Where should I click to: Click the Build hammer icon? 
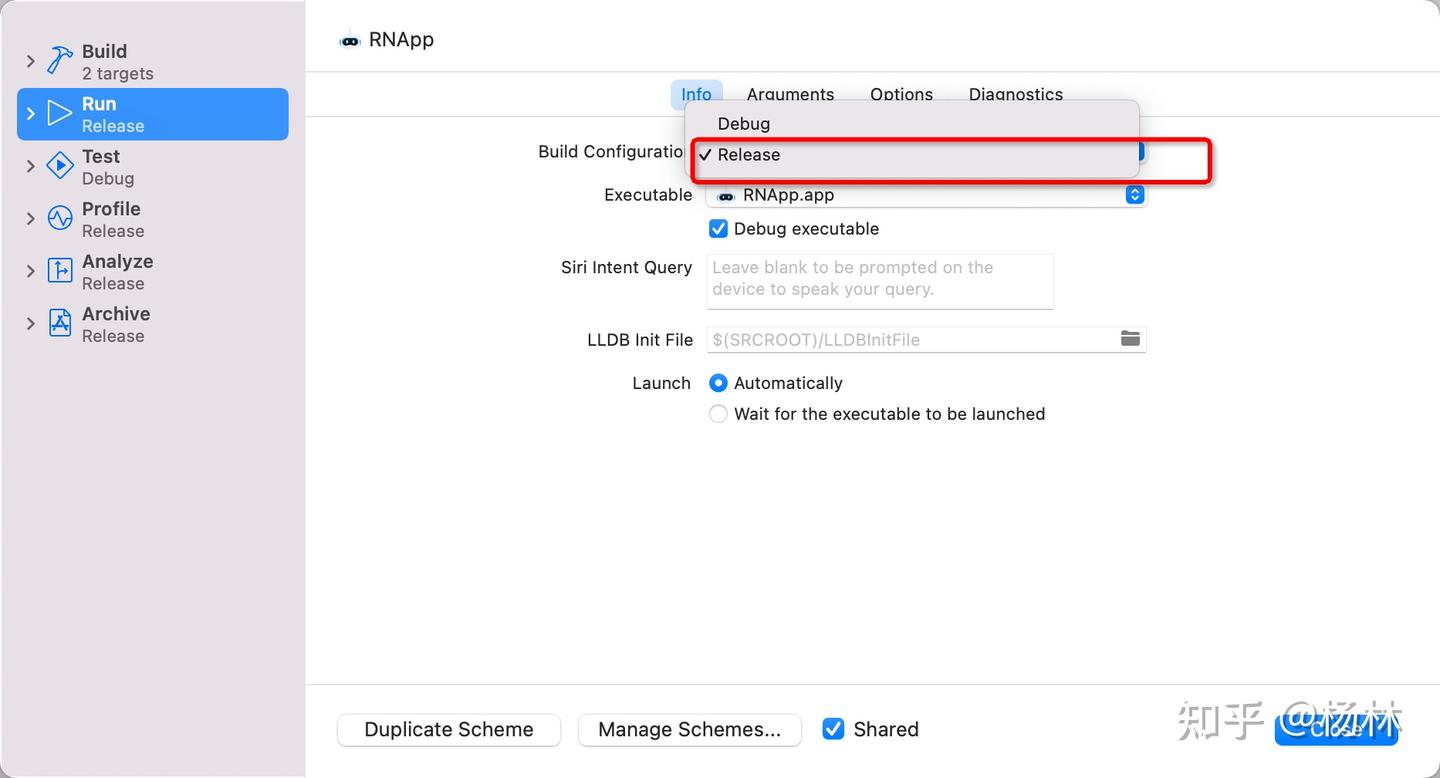tap(60, 61)
